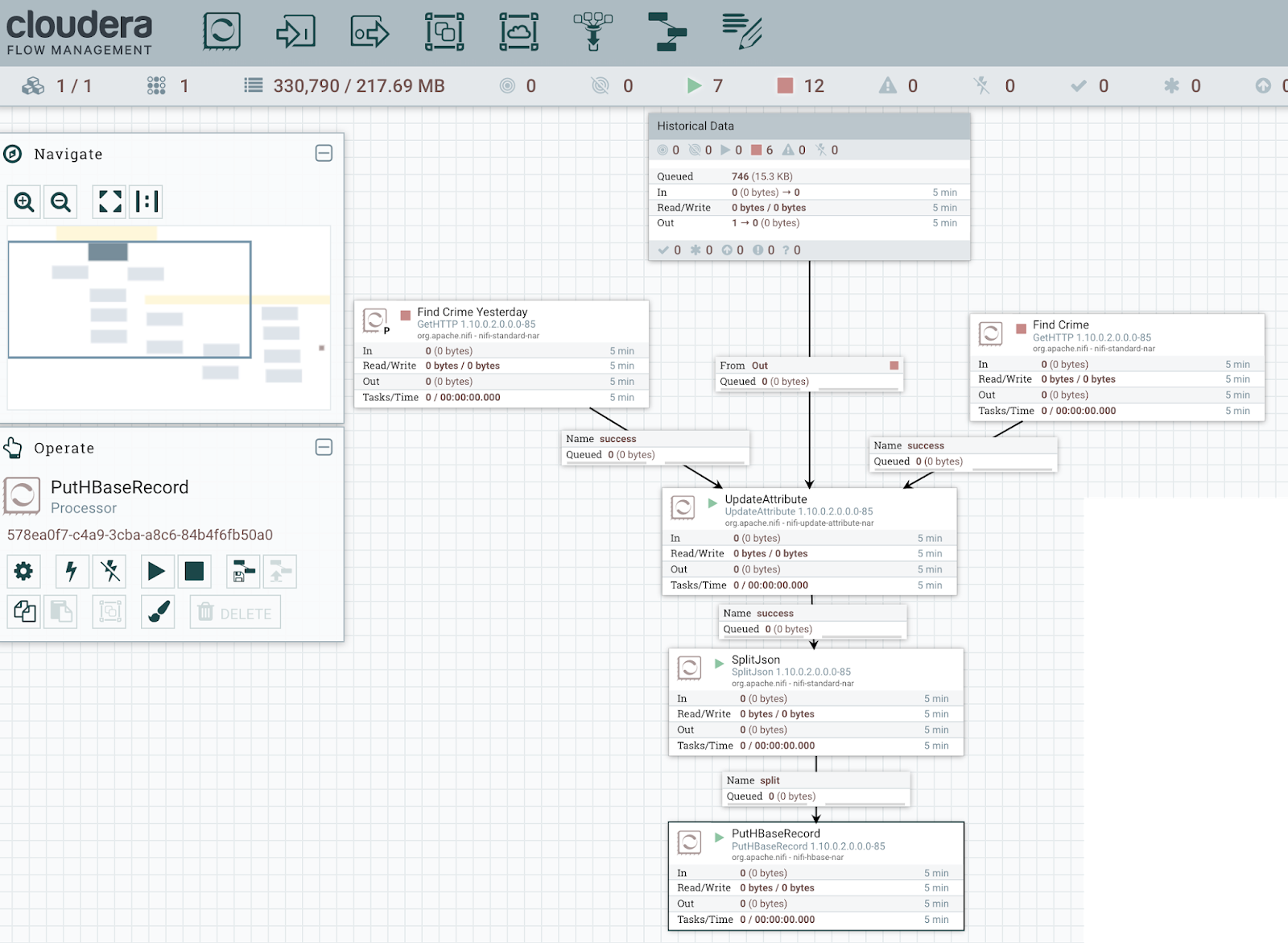1288x943 pixels.
Task: Select the Input Port toolbar icon
Action: pos(295,32)
